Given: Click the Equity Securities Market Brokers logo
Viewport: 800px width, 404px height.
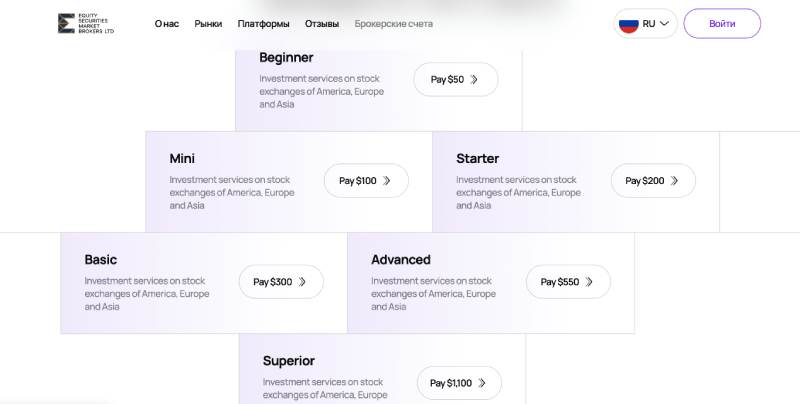Looking at the screenshot, I should coord(86,23).
